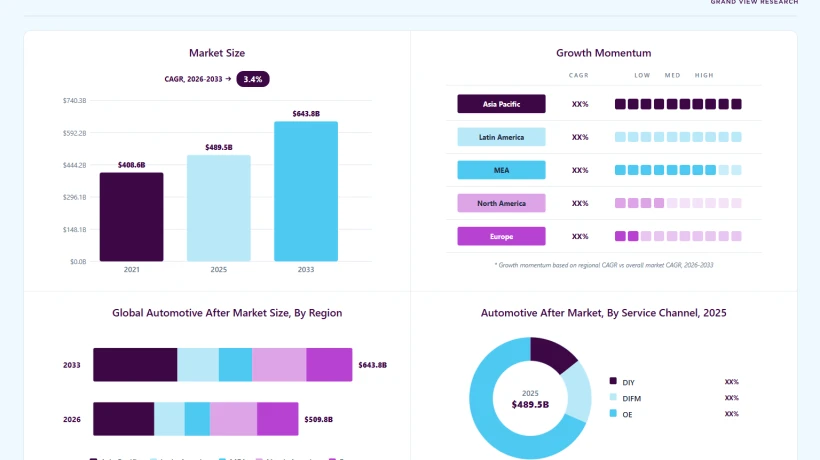Select the 2025 market size bar
The width and height of the screenshot is (820, 460).
(x=219, y=208)
